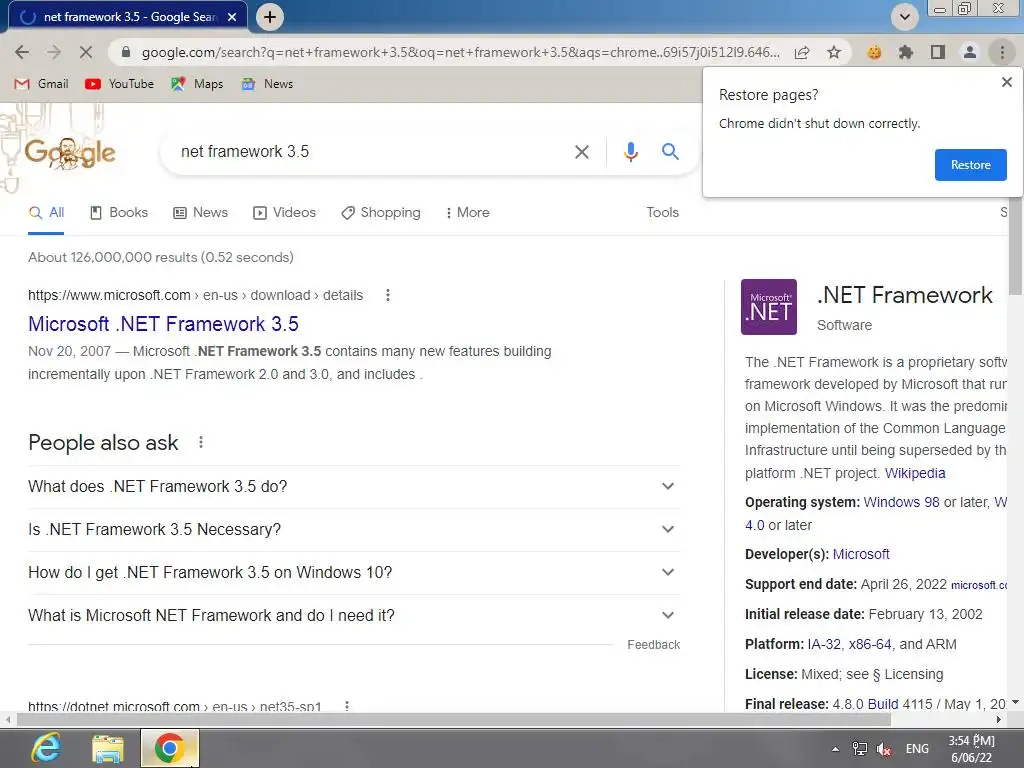Switch to the Books tab
1024x768 pixels.
pyautogui.click(x=119, y=213)
